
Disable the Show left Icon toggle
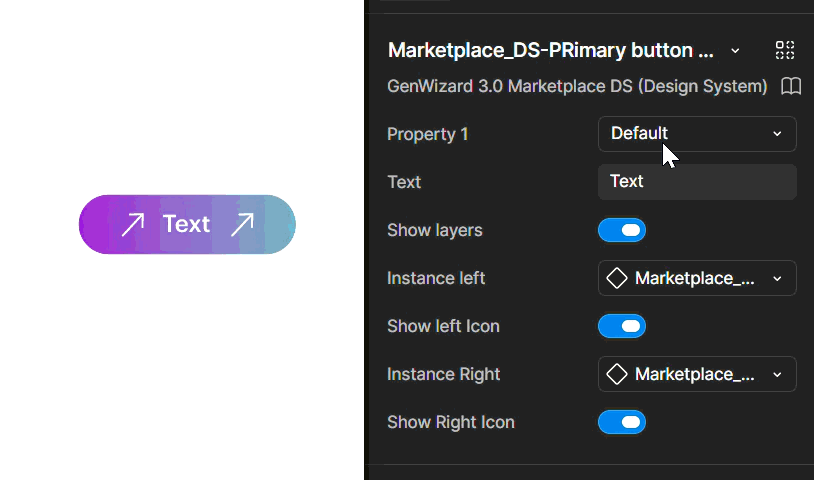click(x=622, y=326)
